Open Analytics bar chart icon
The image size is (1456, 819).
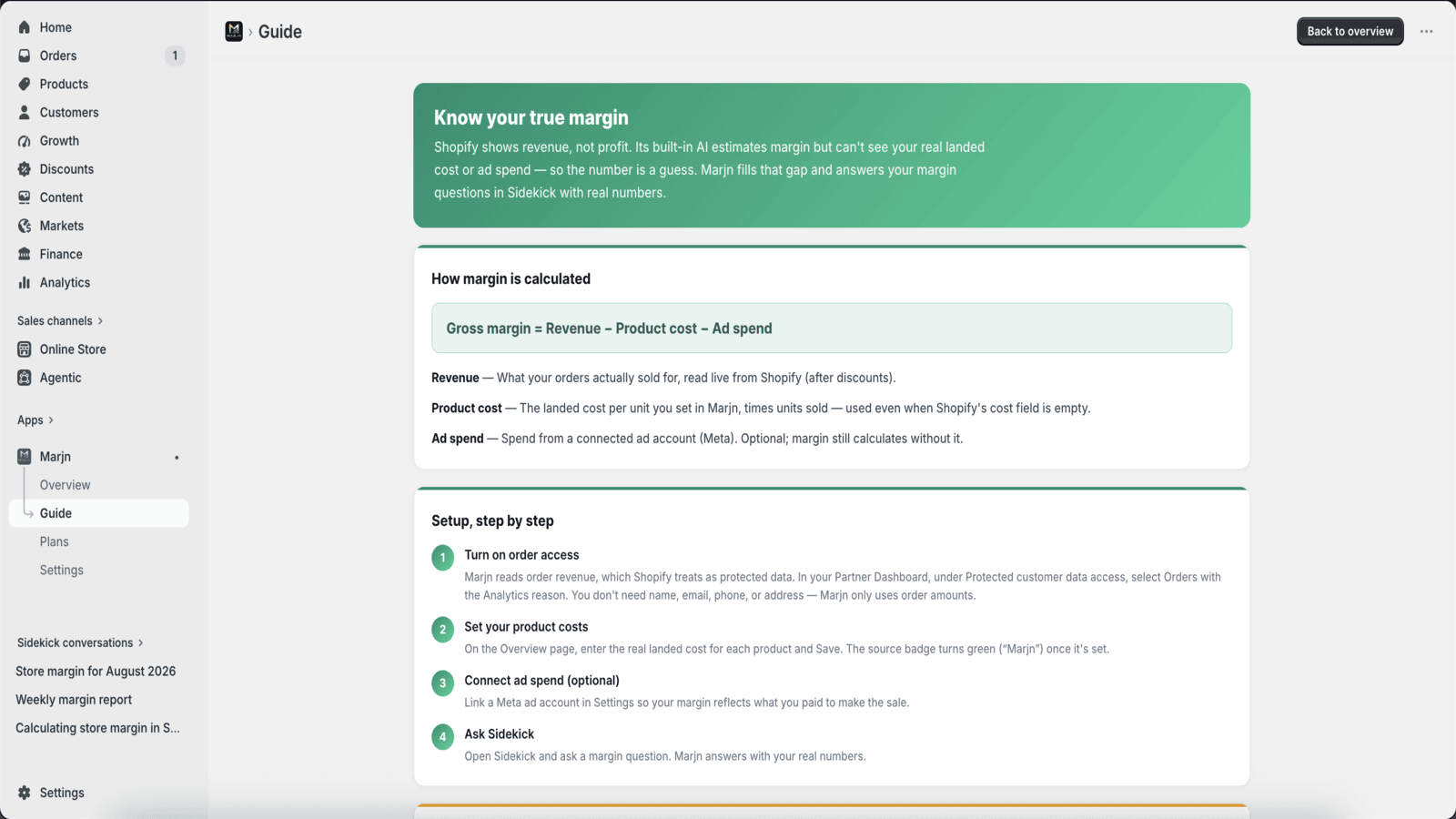(25, 282)
